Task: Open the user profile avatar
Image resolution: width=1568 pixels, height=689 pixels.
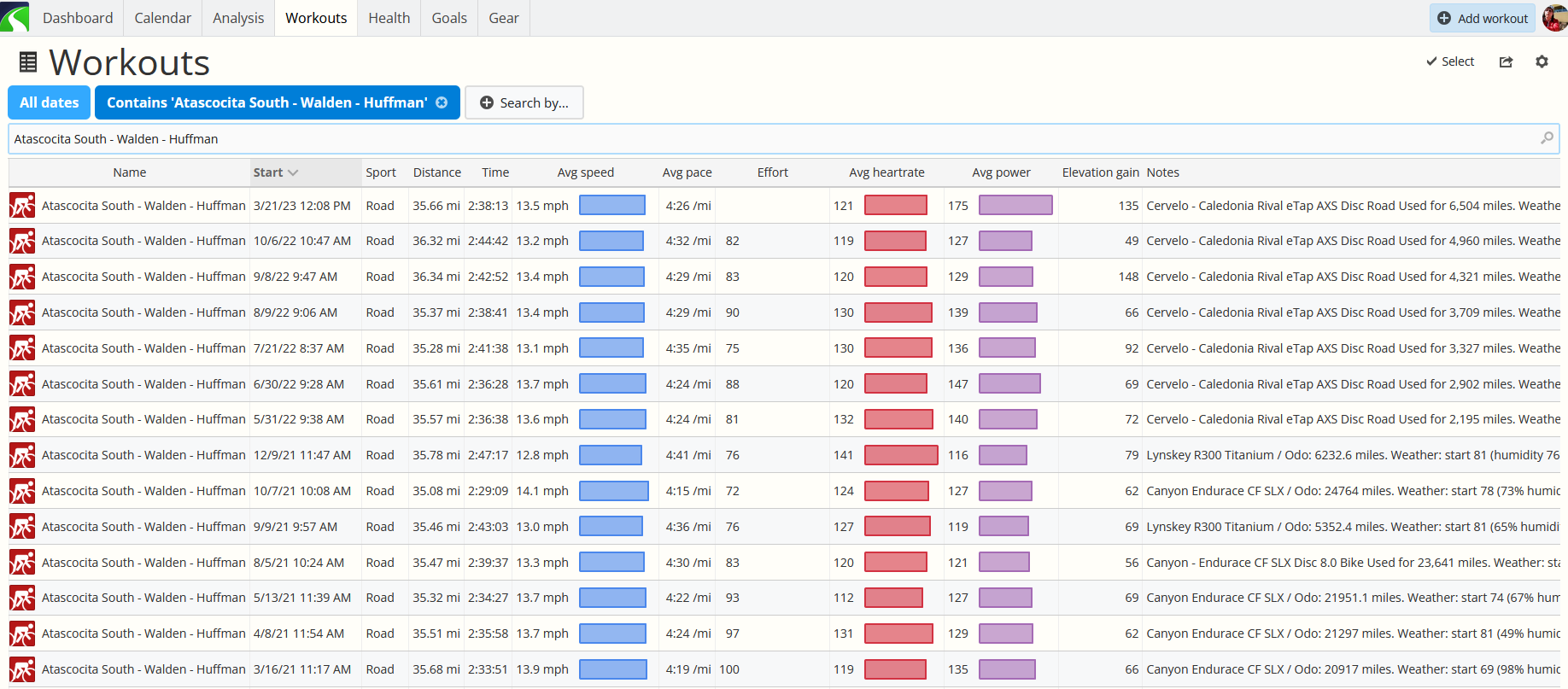Action: [1554, 17]
